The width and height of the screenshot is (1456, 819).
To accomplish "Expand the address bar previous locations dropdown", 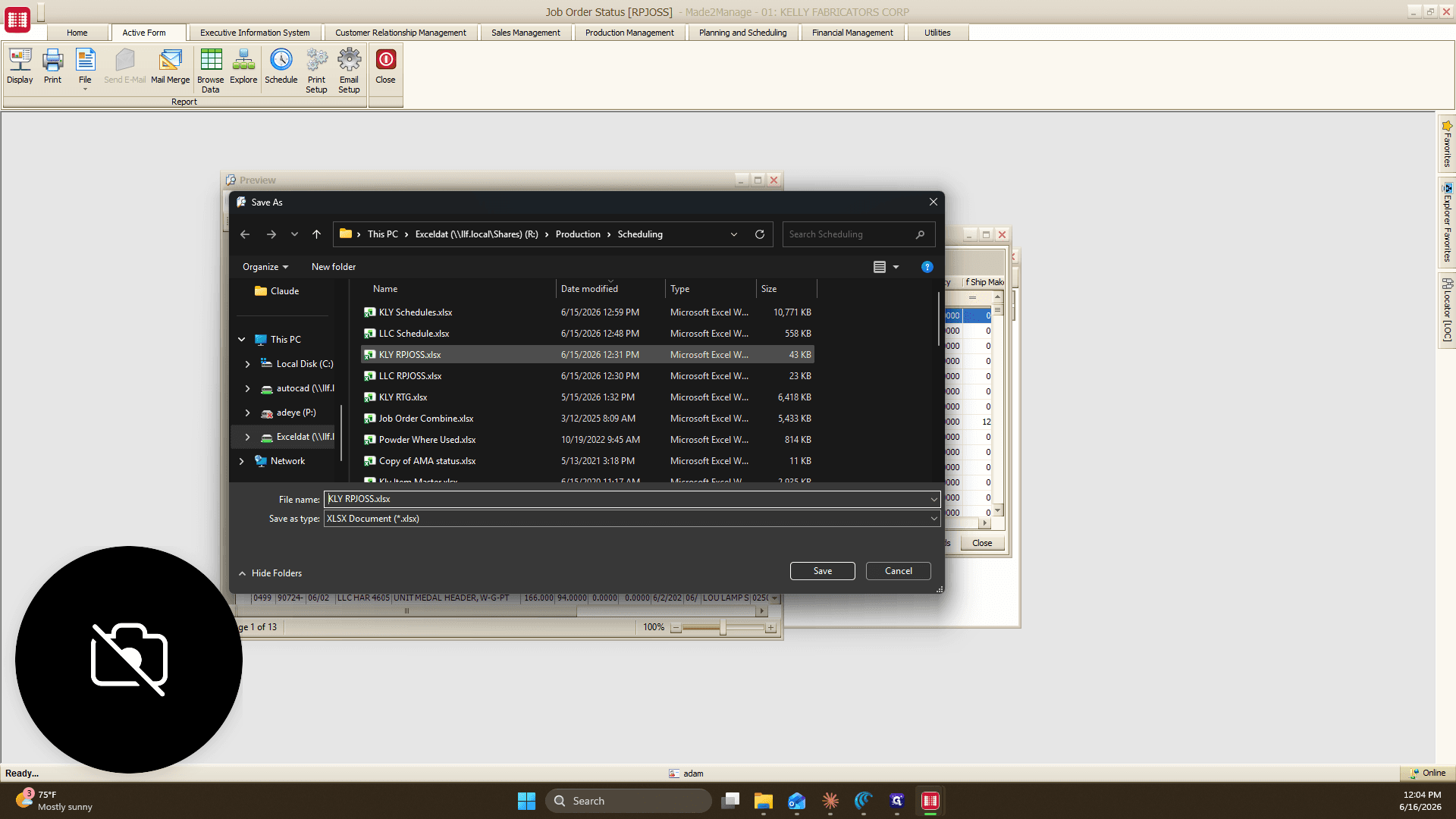I will pyautogui.click(x=734, y=234).
